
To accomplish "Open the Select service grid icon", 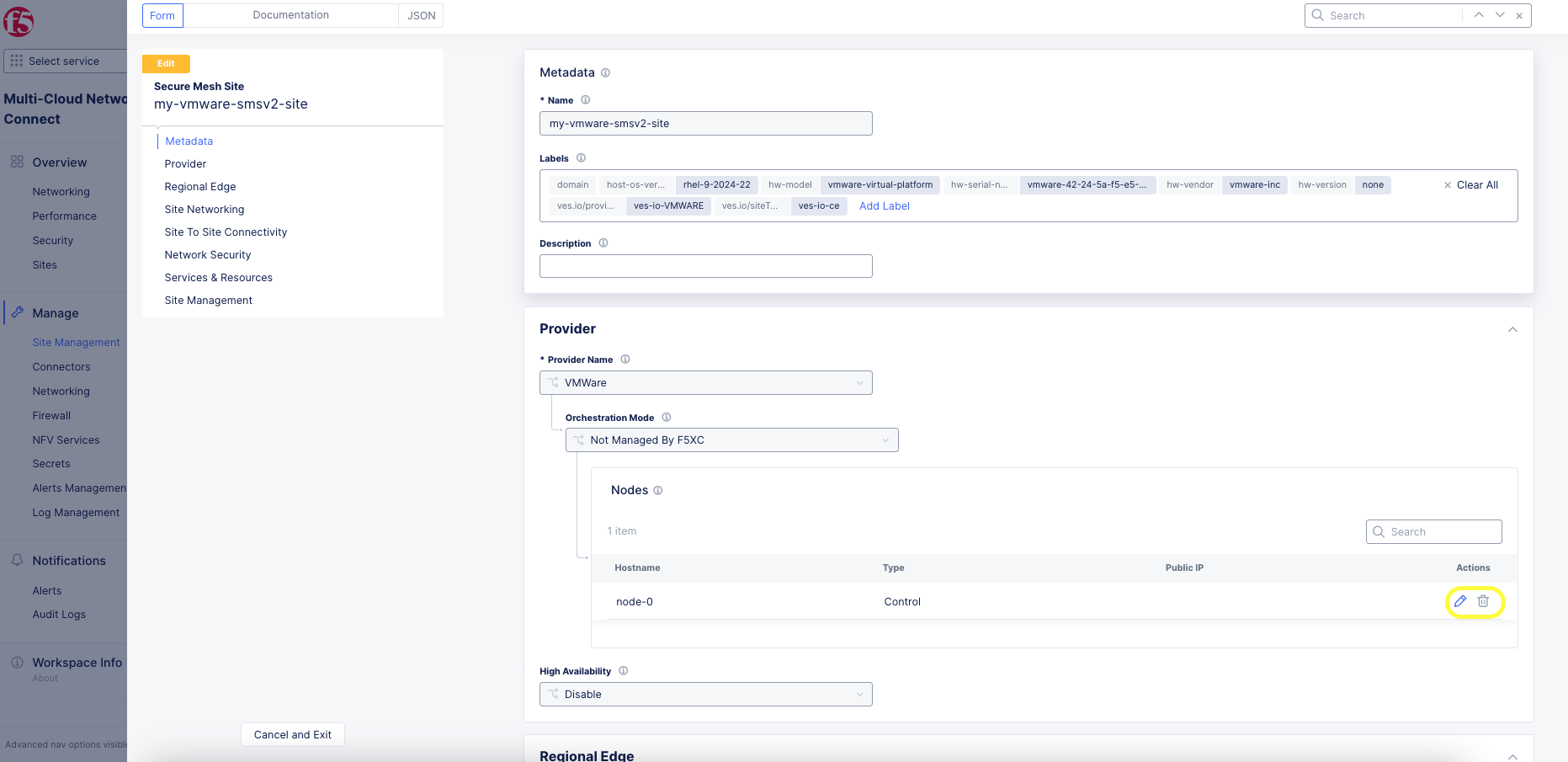I will click(x=15, y=61).
